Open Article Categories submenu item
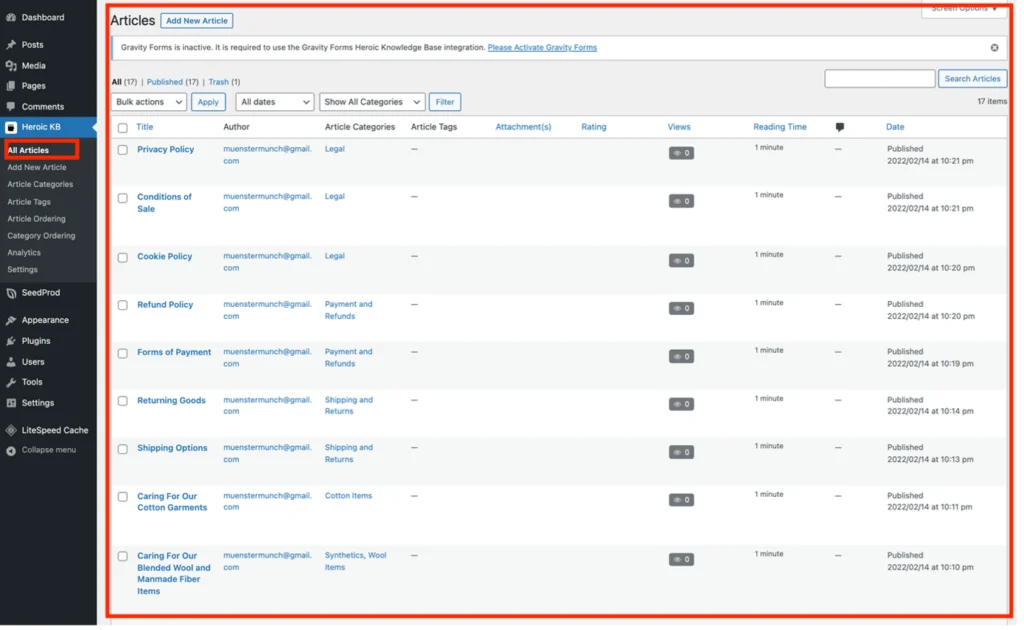Viewport: 1024px width, 630px height. point(40,185)
